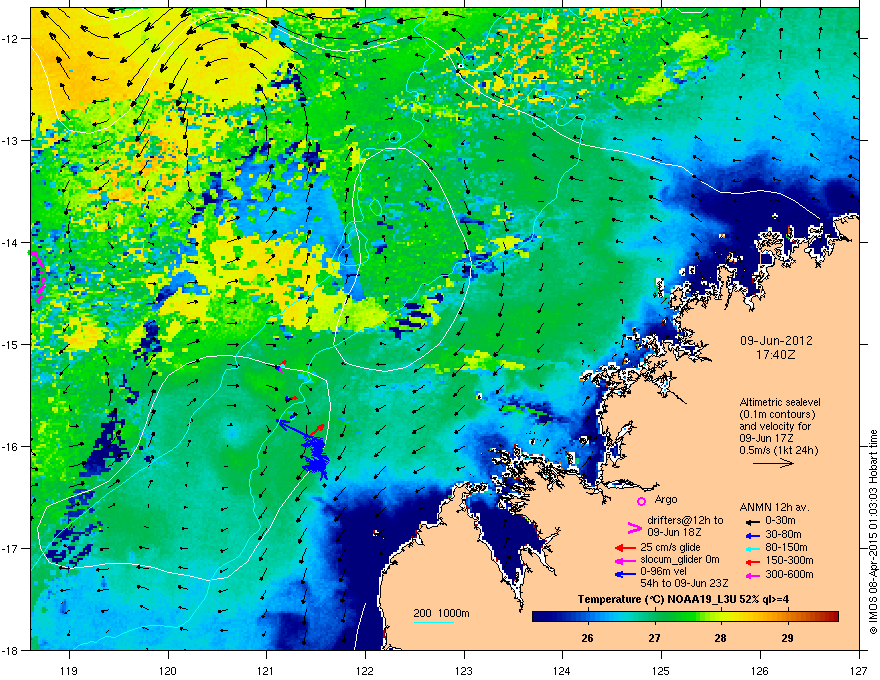Screen dimensions: 880x680
Task: Click the magenta slocum_glider legend arrow
Action: [625, 560]
